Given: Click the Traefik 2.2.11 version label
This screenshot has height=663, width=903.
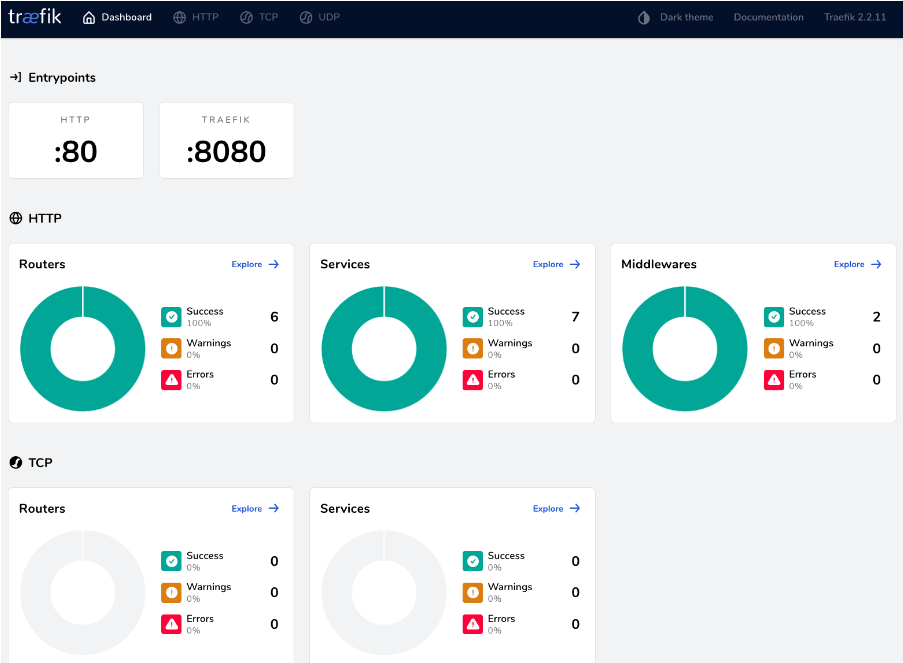Looking at the screenshot, I should (x=854, y=17).
